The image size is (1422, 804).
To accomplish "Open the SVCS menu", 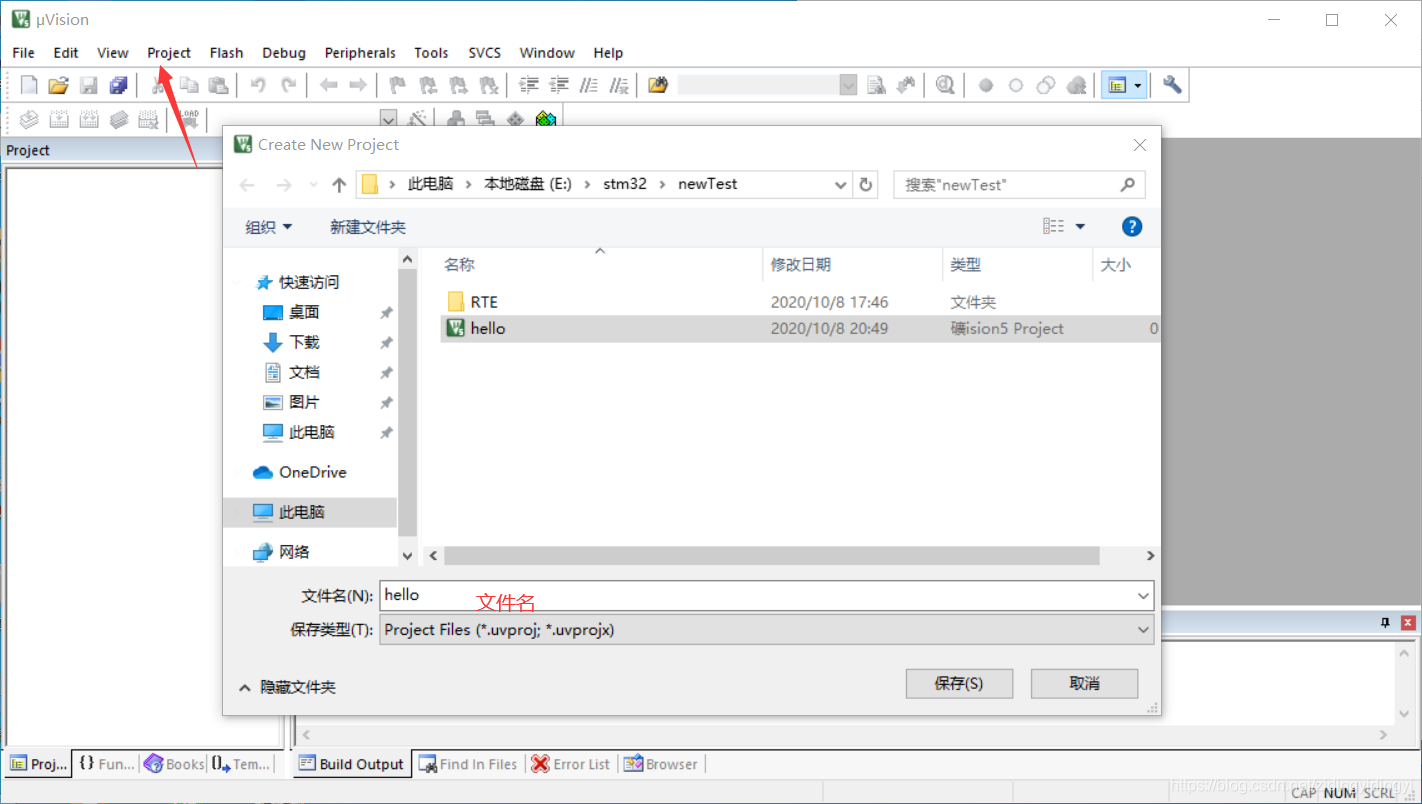I will (x=485, y=53).
